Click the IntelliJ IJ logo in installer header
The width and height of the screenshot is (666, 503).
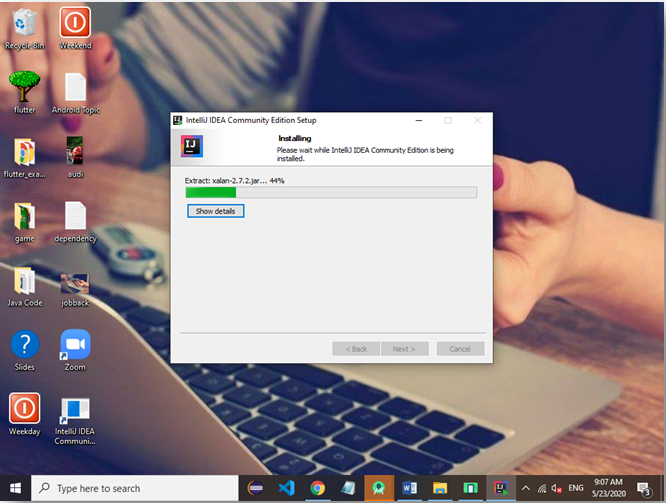(x=192, y=146)
